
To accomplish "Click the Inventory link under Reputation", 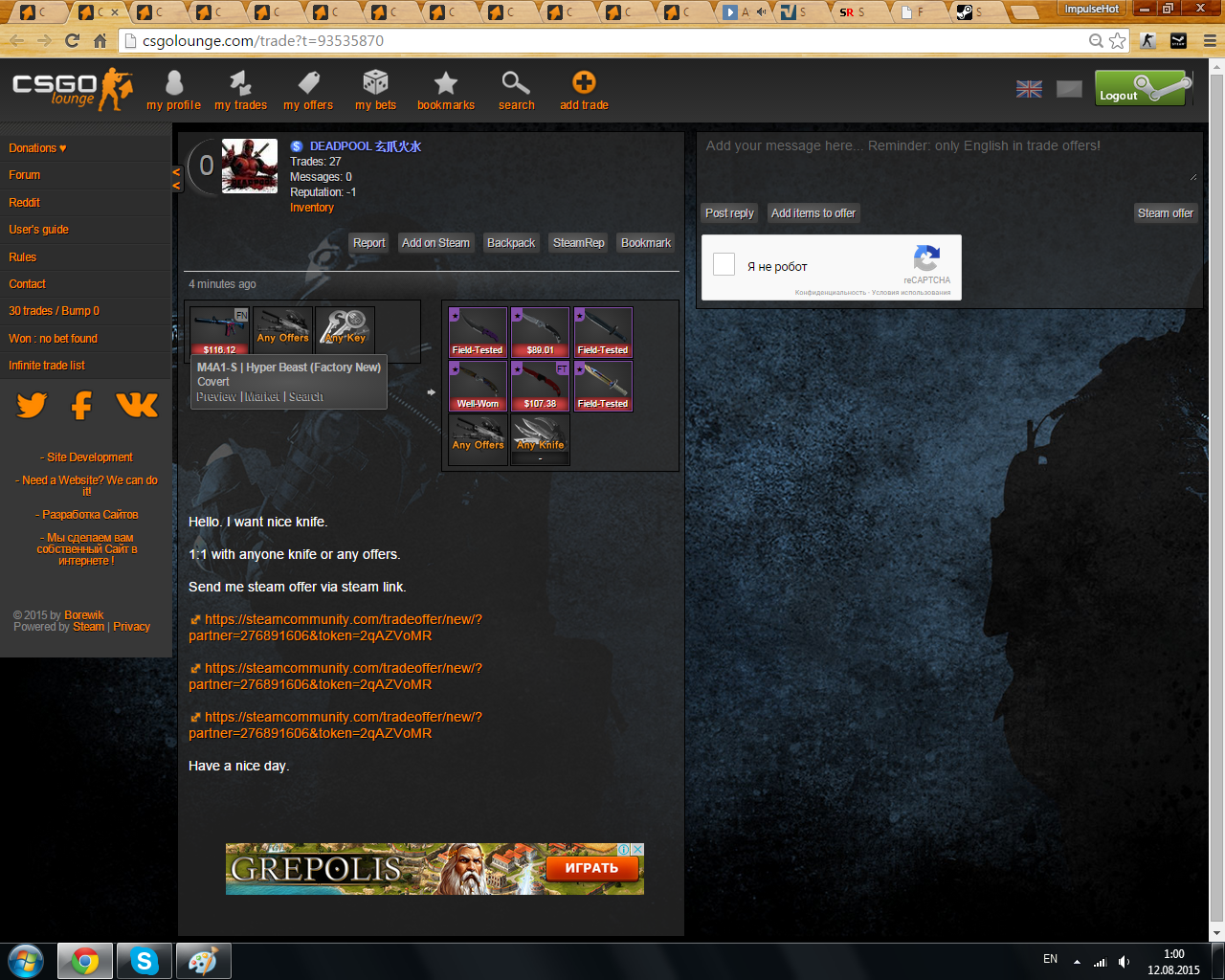I will click(x=312, y=208).
